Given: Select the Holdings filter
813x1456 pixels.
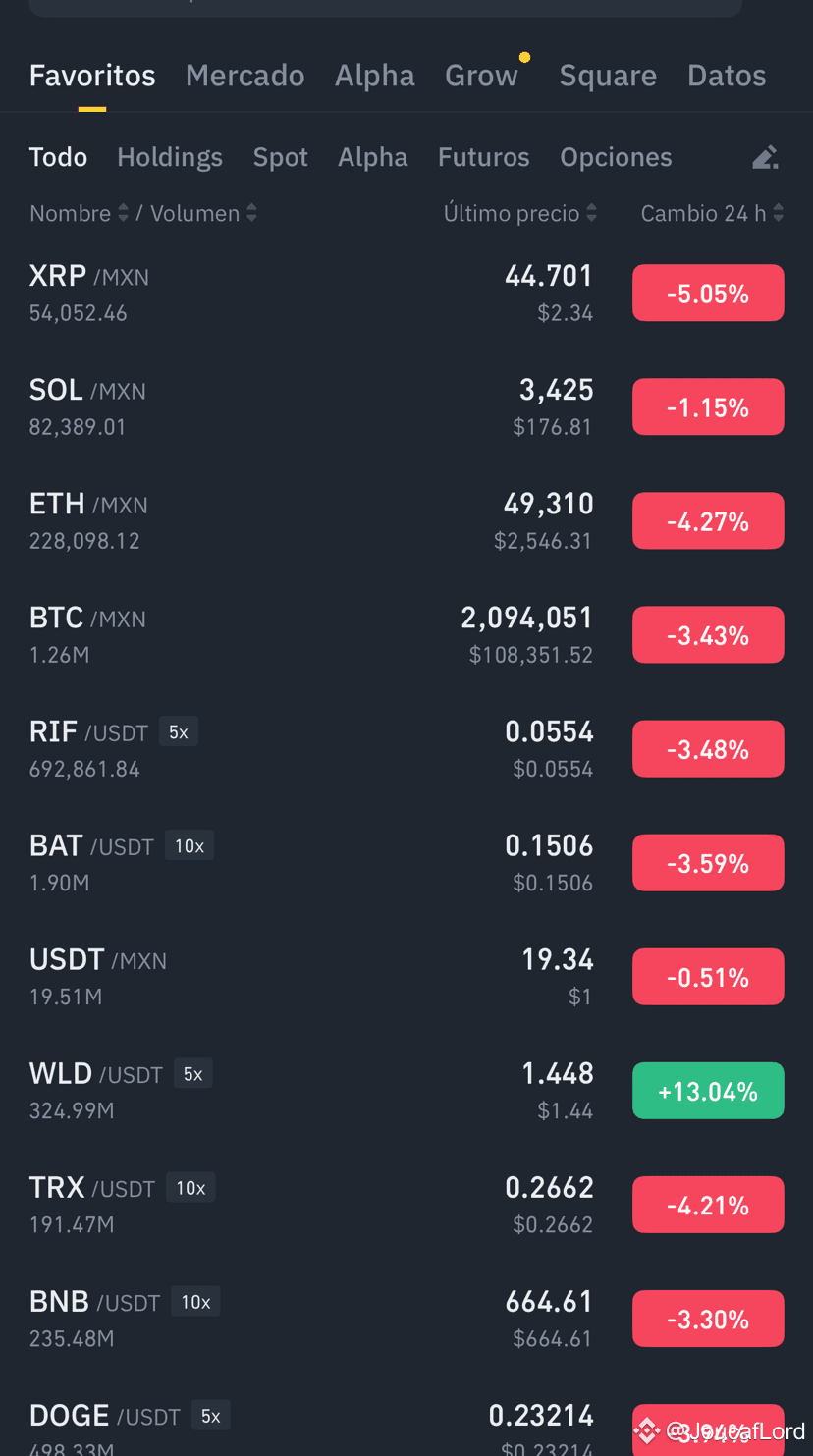Looking at the screenshot, I should tap(170, 157).
